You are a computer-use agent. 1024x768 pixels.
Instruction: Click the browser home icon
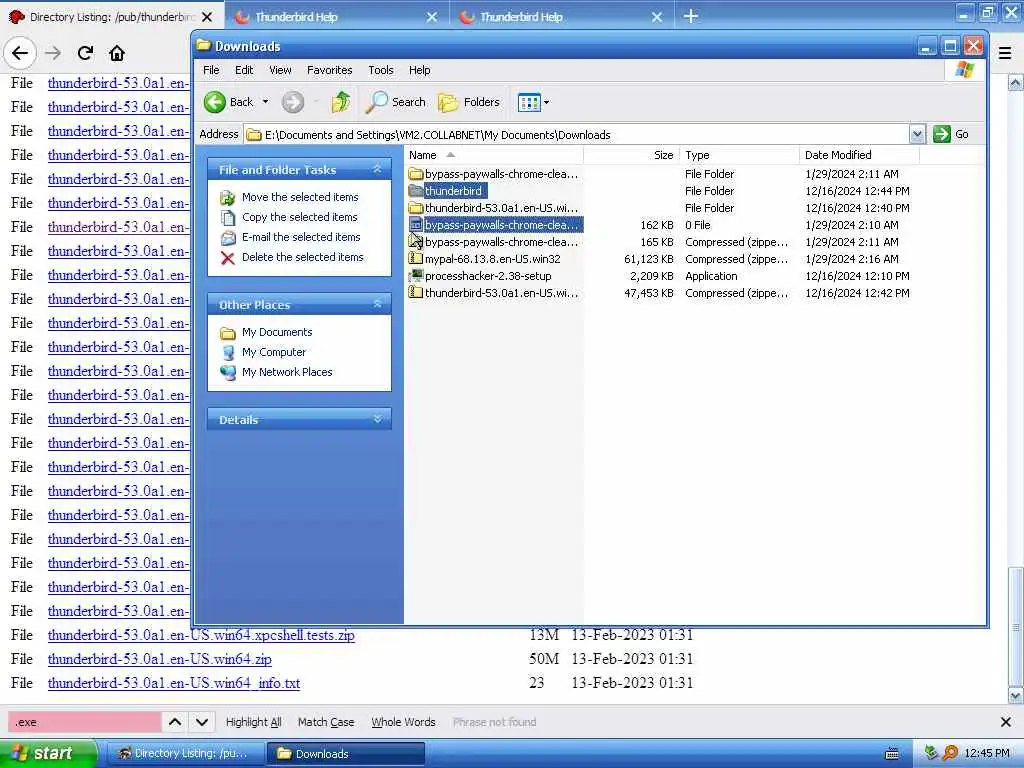point(117,53)
